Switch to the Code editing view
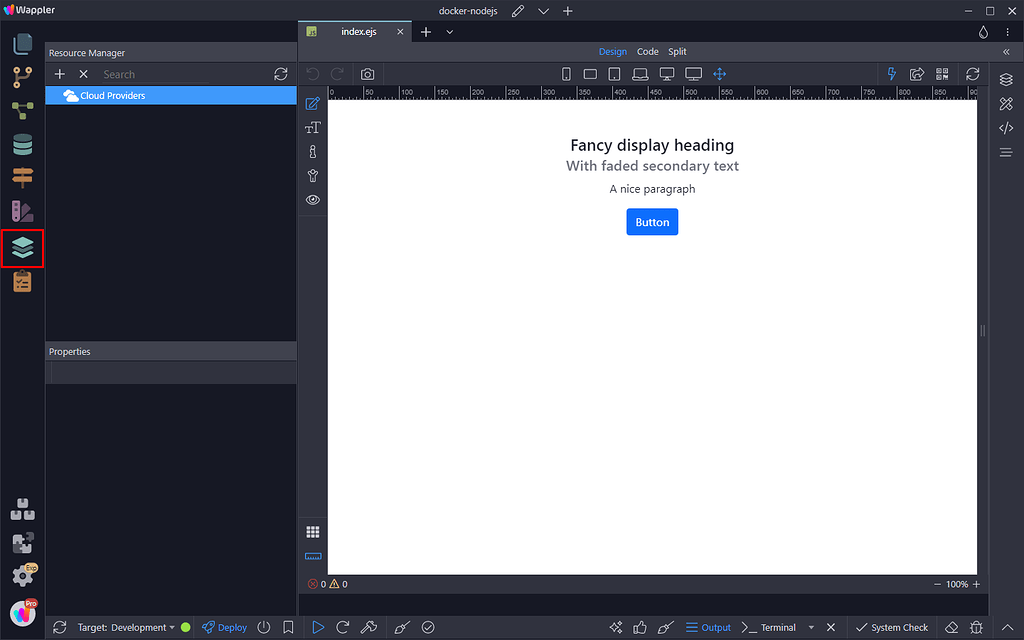Viewport: 1024px width, 640px height. click(647, 51)
